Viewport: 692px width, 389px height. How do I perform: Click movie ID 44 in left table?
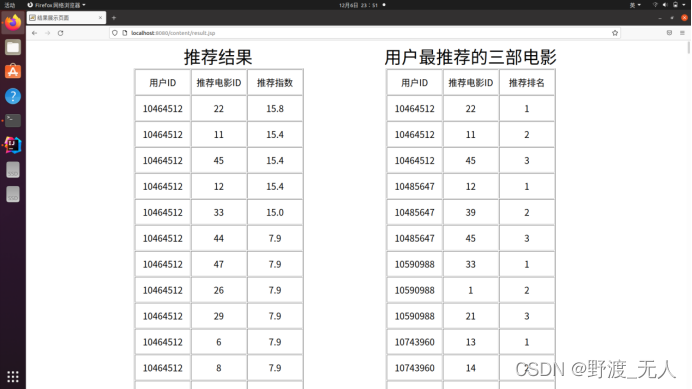click(x=218, y=238)
